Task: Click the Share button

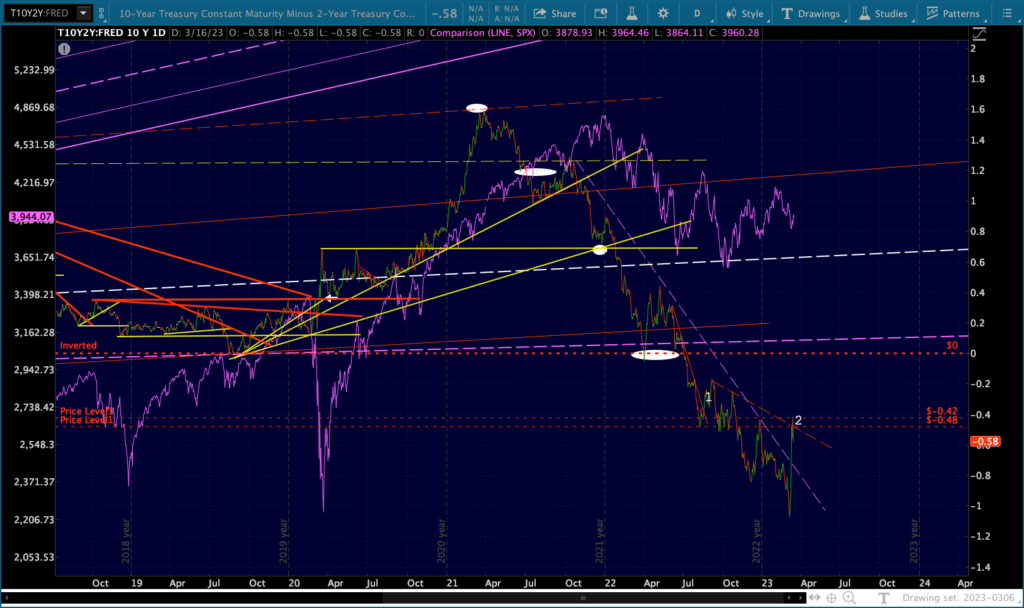Action: (x=555, y=13)
